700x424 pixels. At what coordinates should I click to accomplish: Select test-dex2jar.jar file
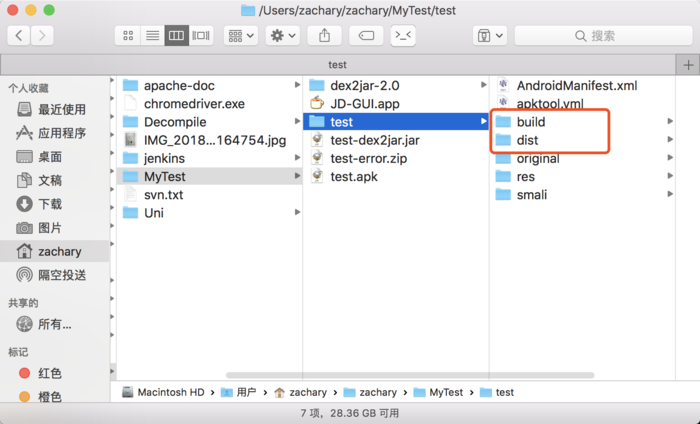(396, 140)
